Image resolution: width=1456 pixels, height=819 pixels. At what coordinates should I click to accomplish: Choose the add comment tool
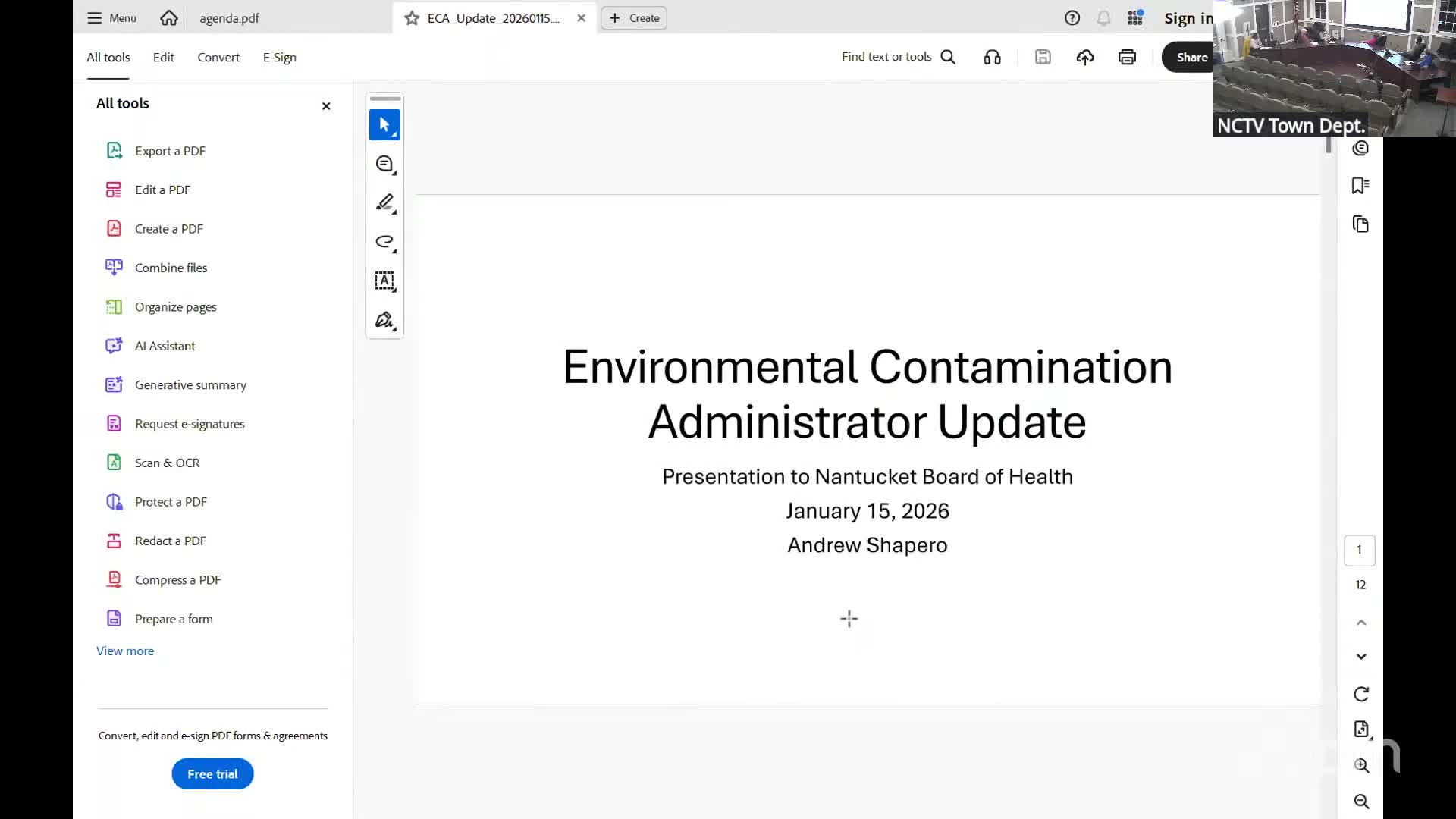[x=384, y=164]
